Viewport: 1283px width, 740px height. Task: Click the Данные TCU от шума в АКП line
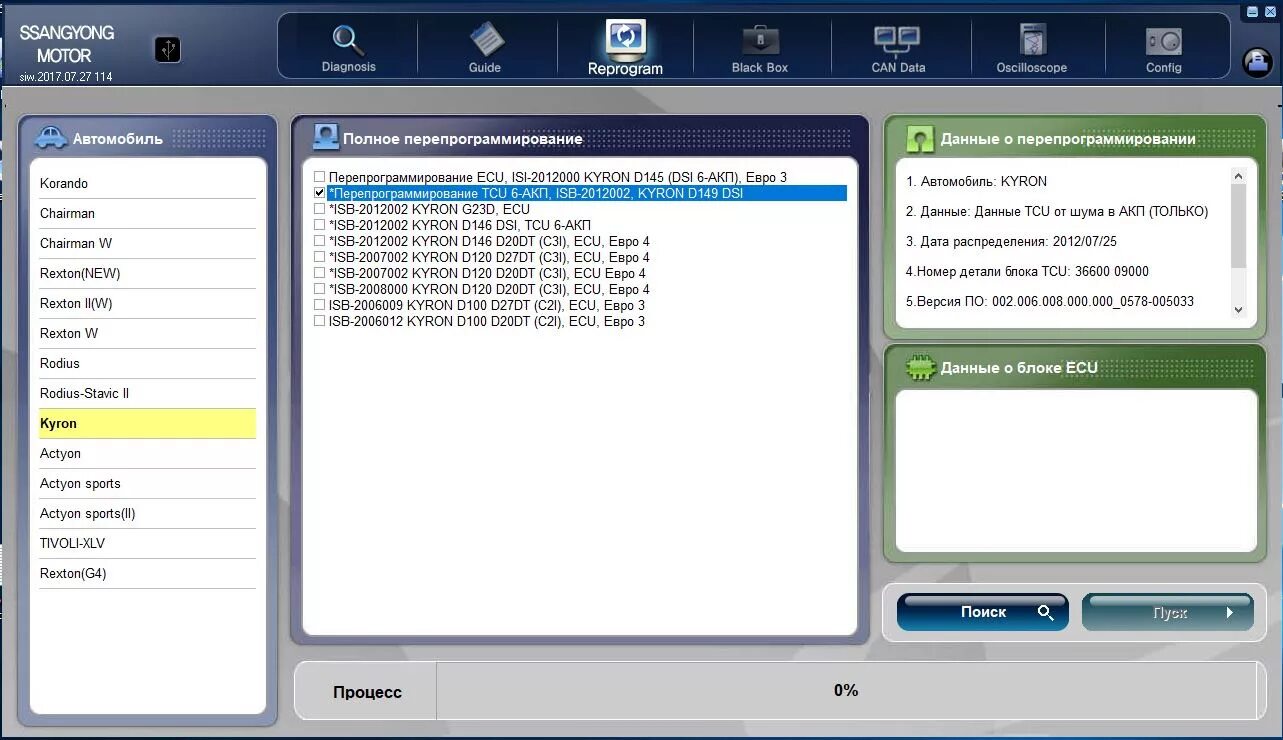pyautogui.click(x=1057, y=212)
